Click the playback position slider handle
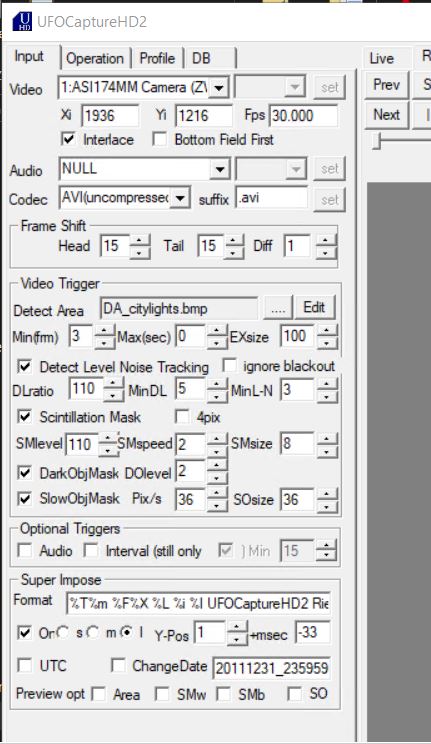 [377, 141]
